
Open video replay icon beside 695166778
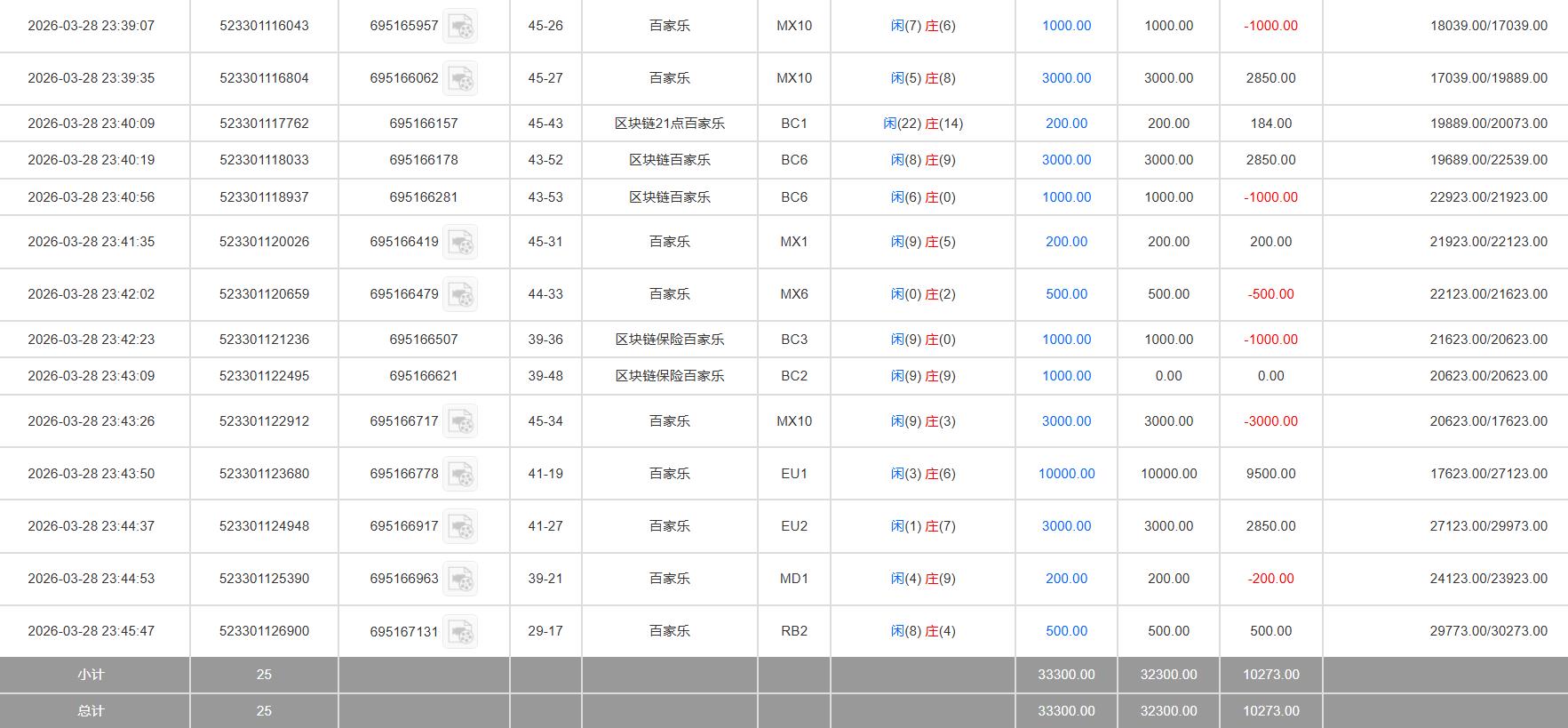[460, 474]
